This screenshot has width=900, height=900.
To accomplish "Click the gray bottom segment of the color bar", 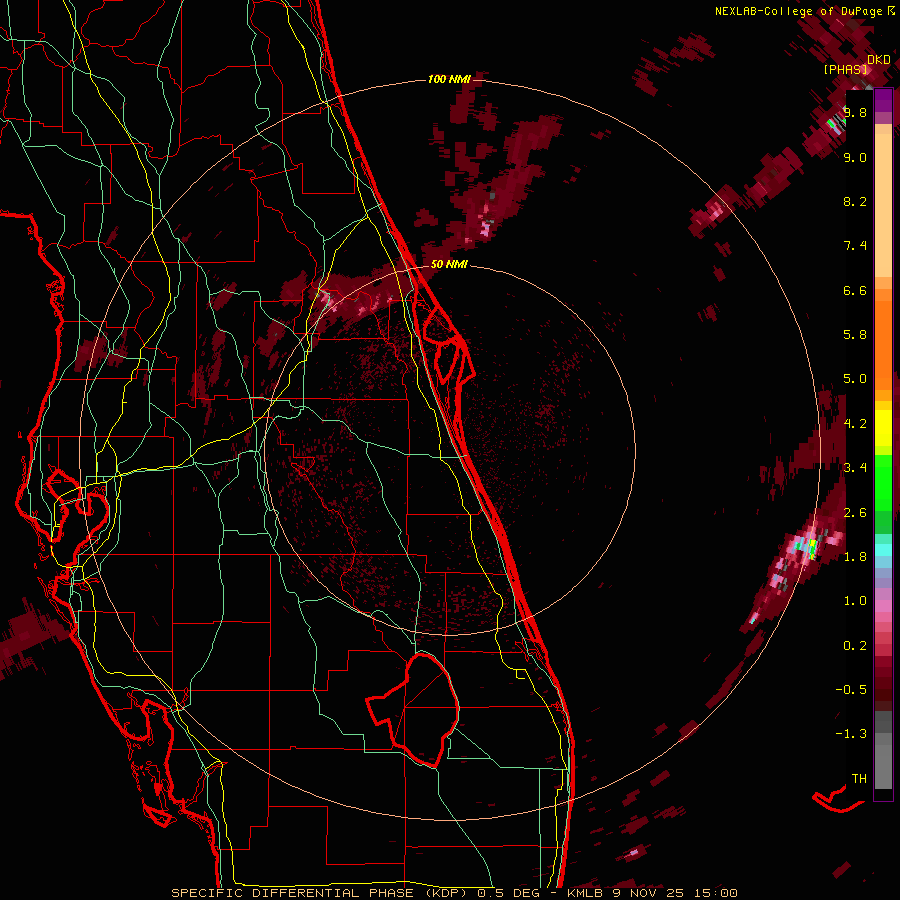I will tap(883, 761).
